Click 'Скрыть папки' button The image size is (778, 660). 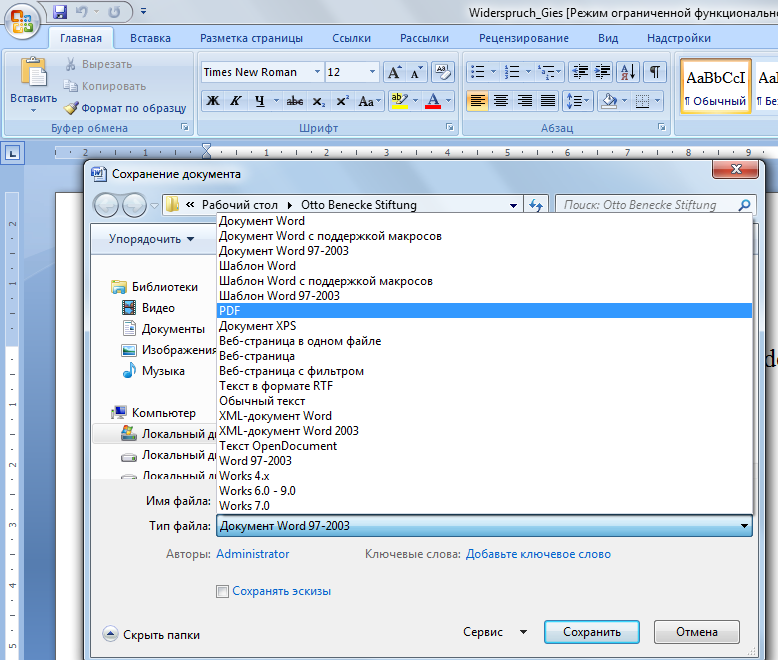pyautogui.click(x=151, y=635)
